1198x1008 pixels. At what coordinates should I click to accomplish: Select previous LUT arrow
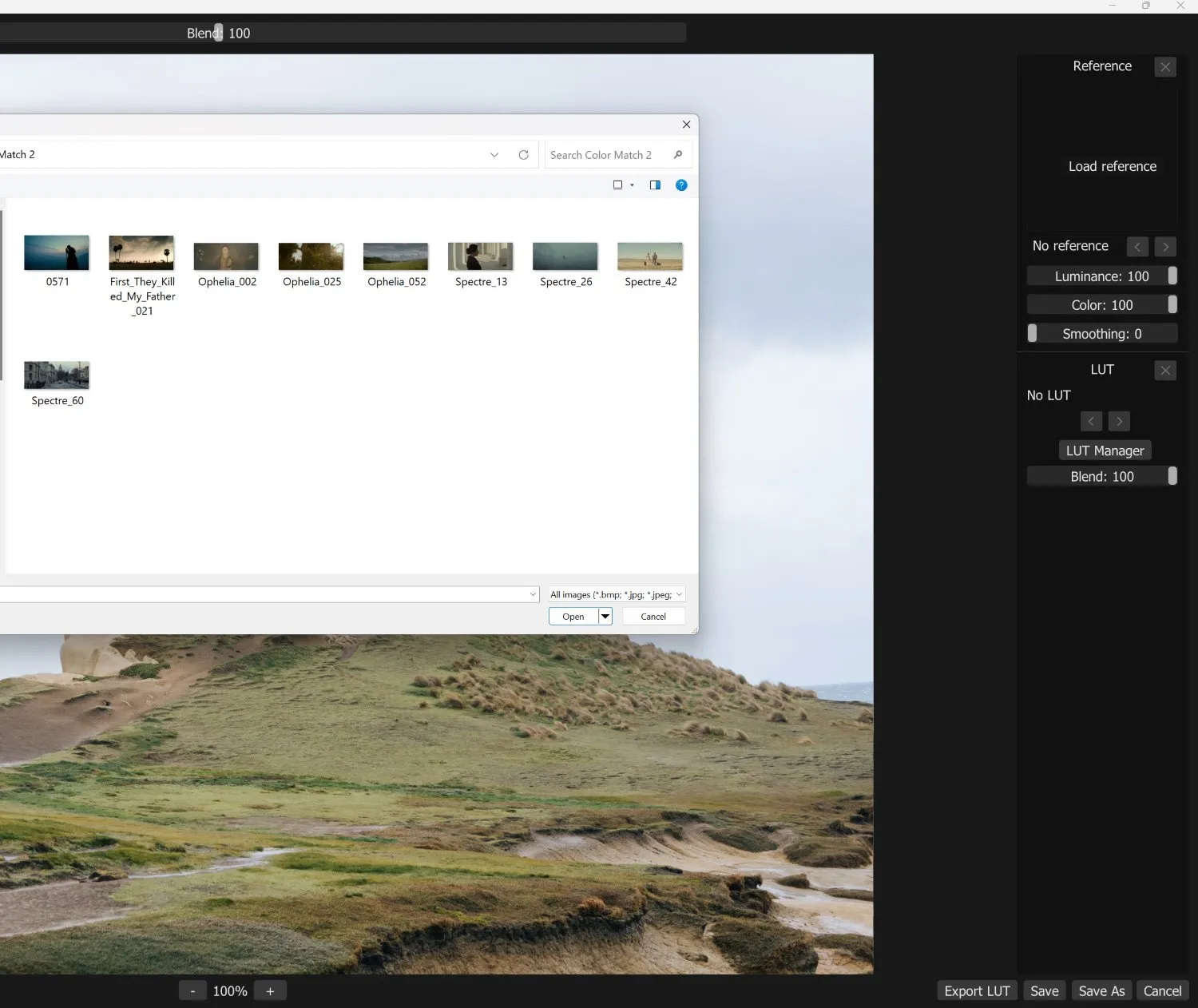point(1091,422)
